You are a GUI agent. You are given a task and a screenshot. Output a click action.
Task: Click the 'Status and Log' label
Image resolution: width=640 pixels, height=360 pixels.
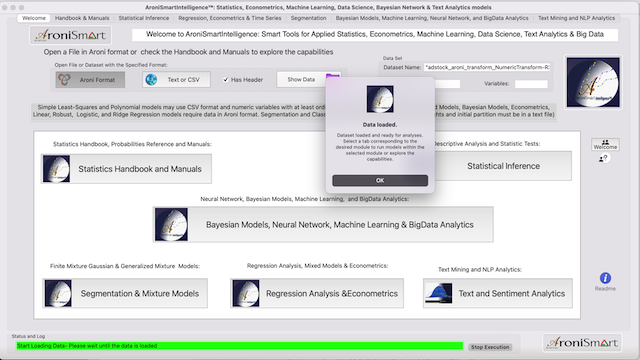click(28, 336)
